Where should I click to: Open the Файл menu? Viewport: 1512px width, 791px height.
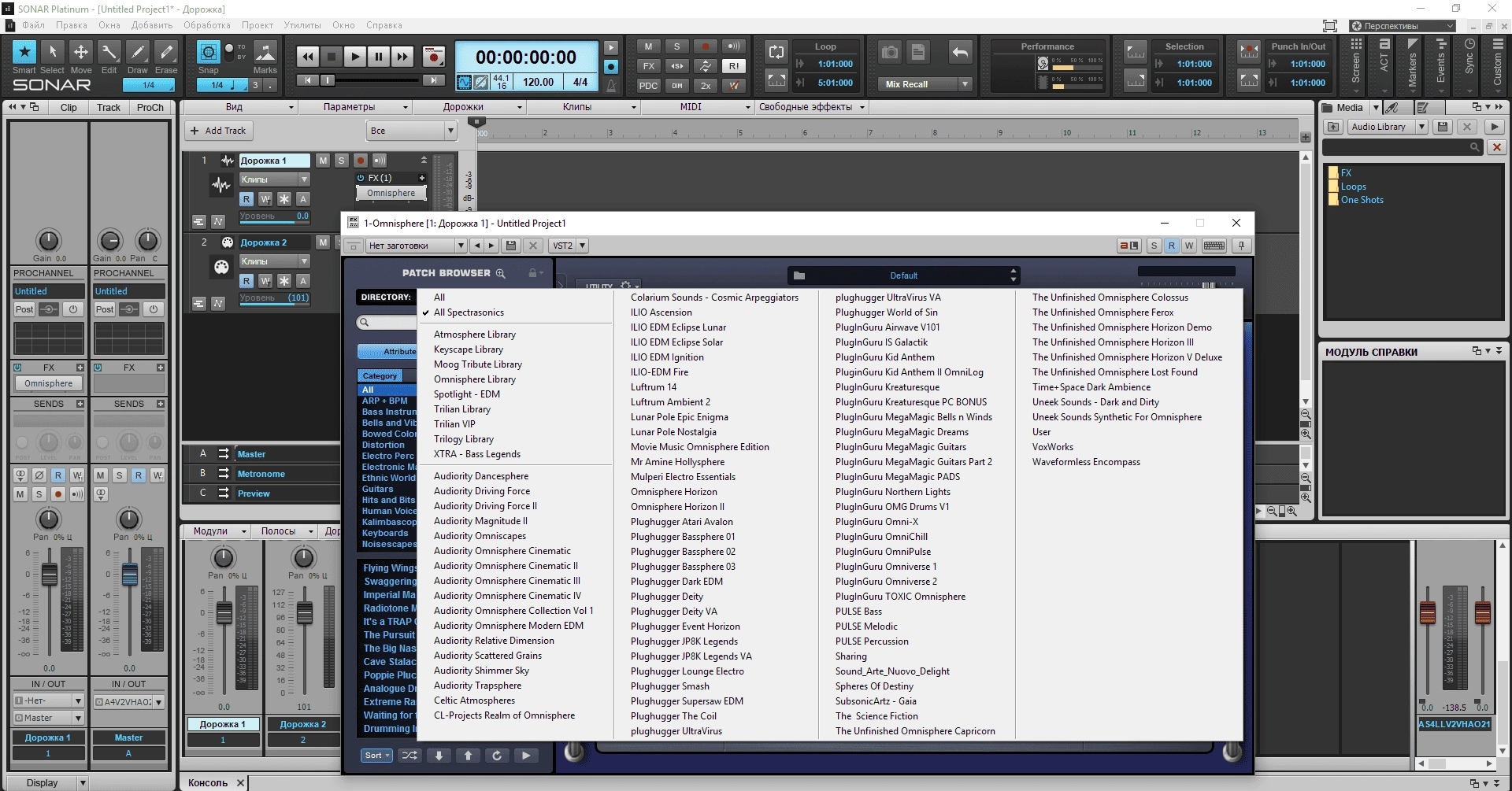coord(33,25)
